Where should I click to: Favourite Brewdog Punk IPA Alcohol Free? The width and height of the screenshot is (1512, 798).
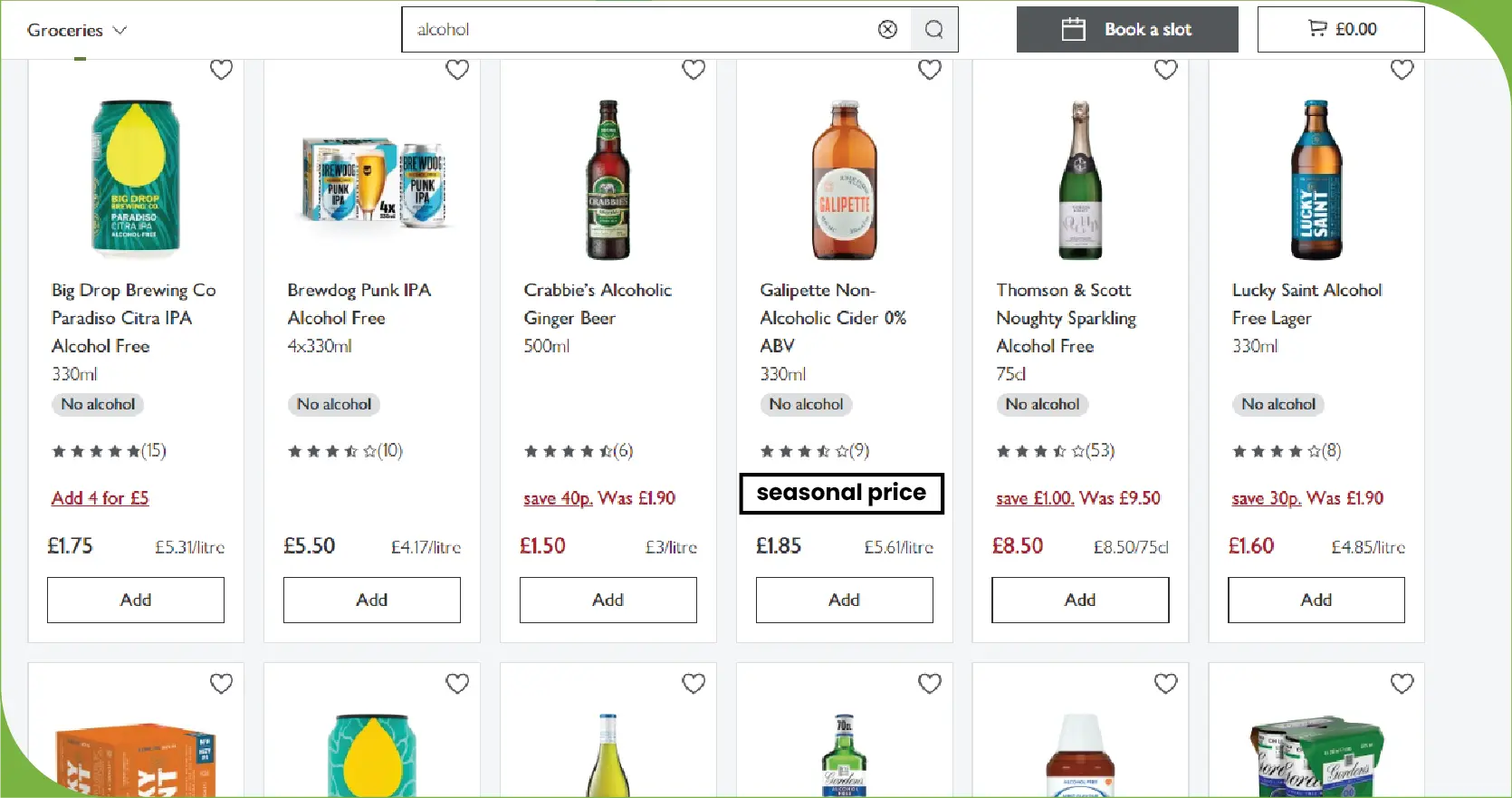pyautogui.click(x=457, y=70)
